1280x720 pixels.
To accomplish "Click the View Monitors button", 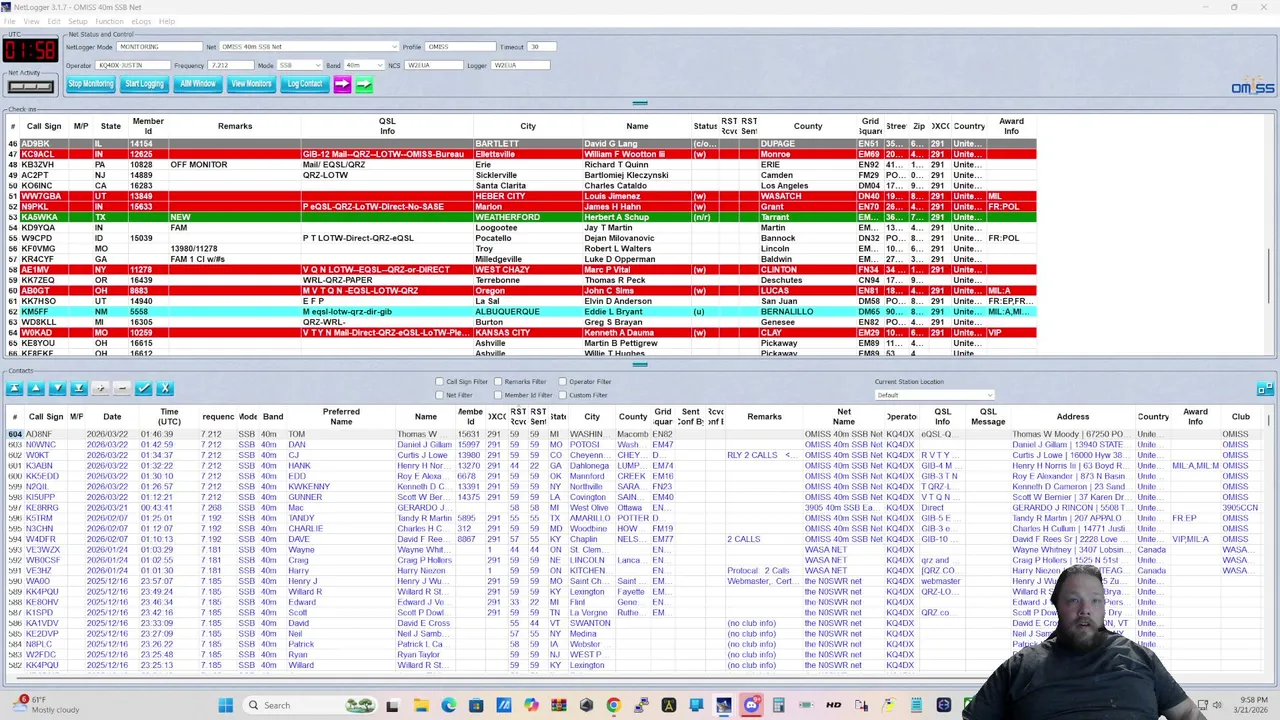I will click(x=251, y=84).
